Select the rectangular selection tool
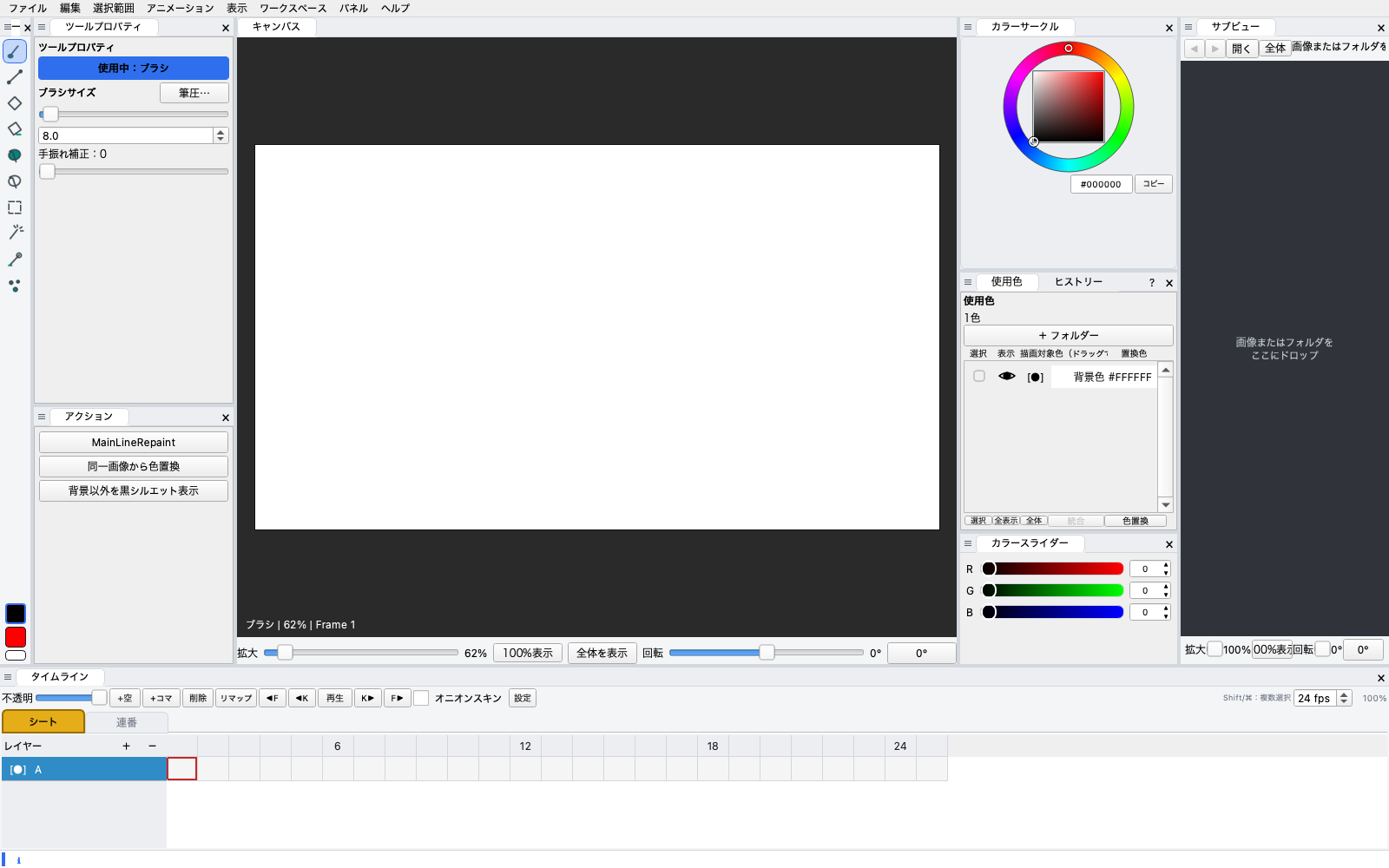This screenshot has width=1389, height=868. tap(15, 207)
